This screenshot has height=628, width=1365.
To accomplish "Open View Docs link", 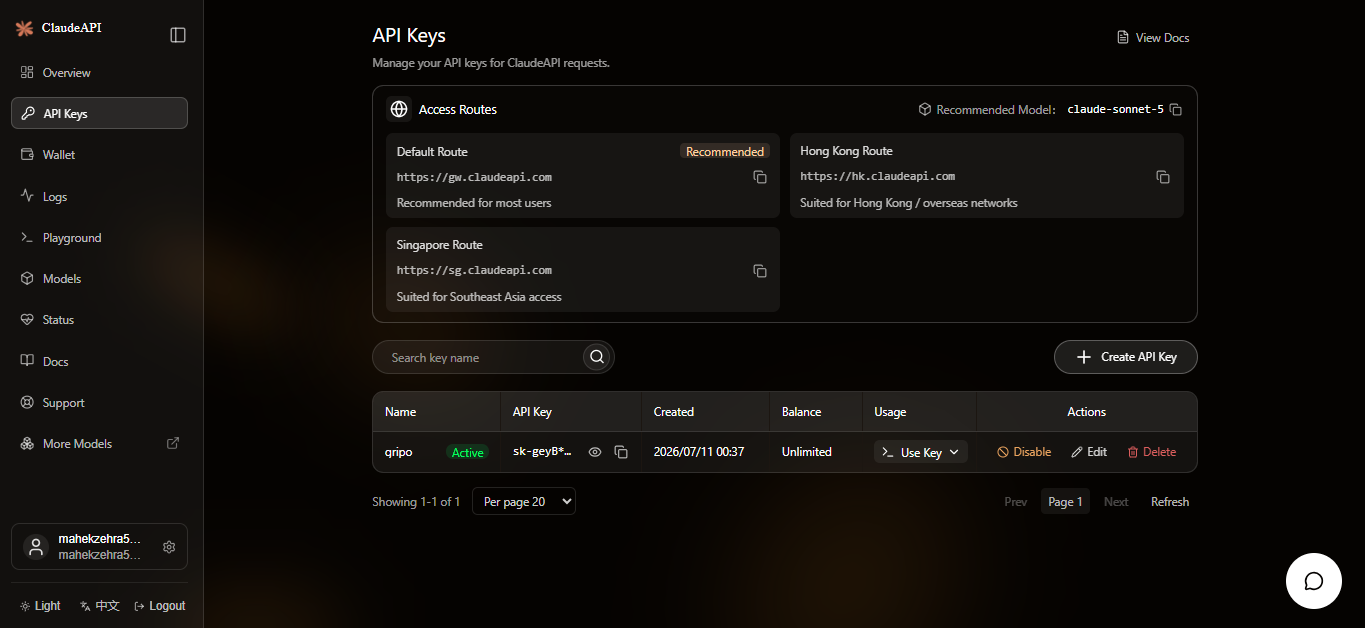I will click(x=1153, y=38).
